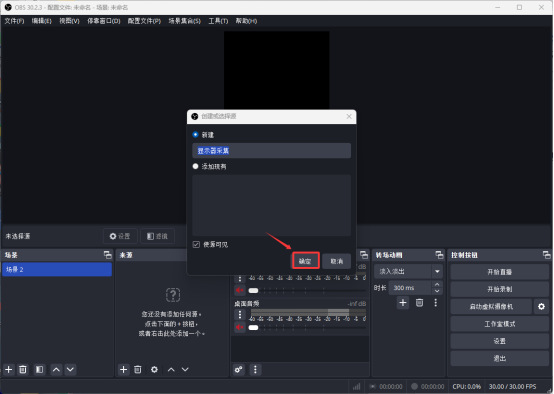Close the create source dialog

click(349, 116)
